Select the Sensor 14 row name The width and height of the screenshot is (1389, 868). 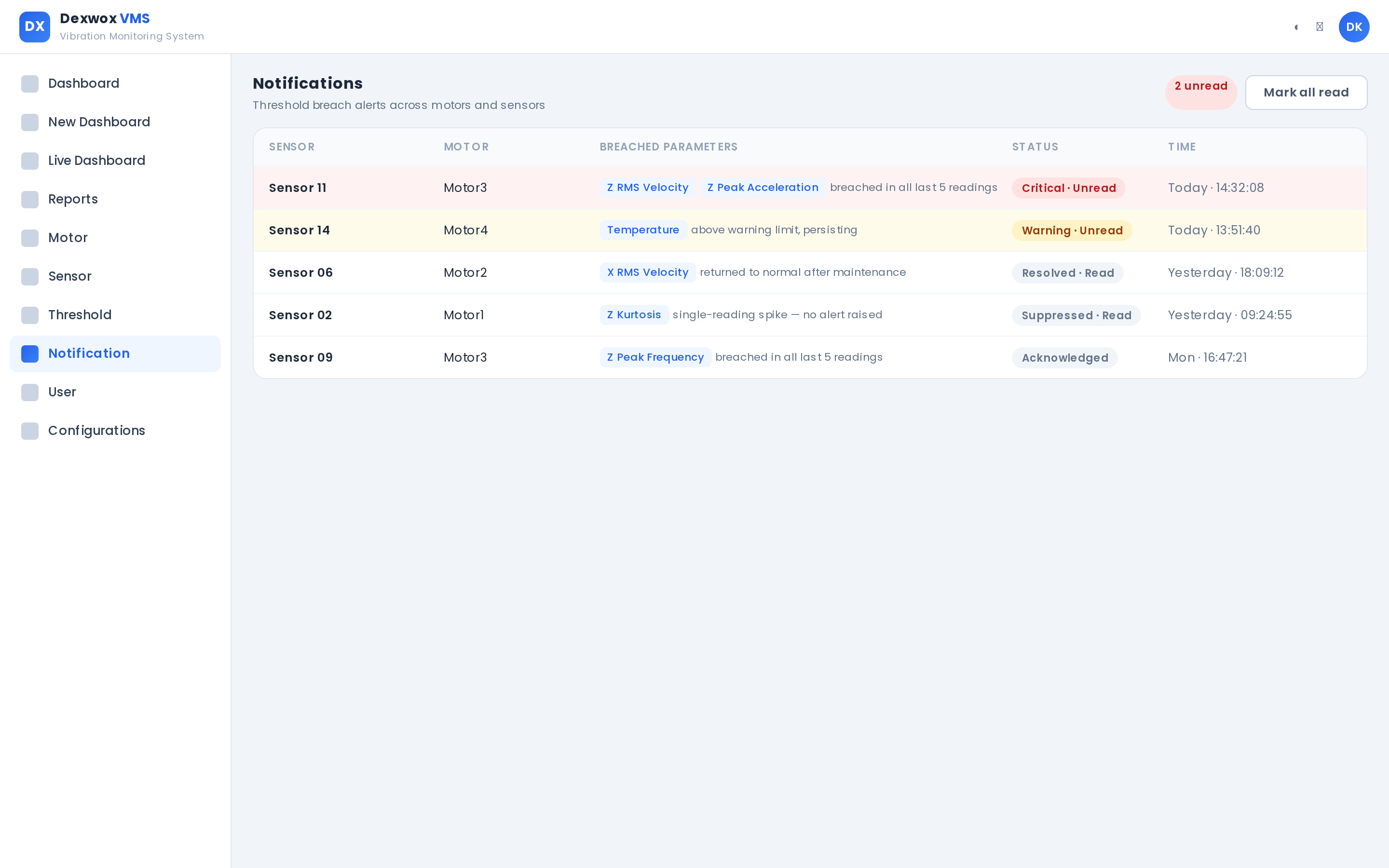pos(299,230)
